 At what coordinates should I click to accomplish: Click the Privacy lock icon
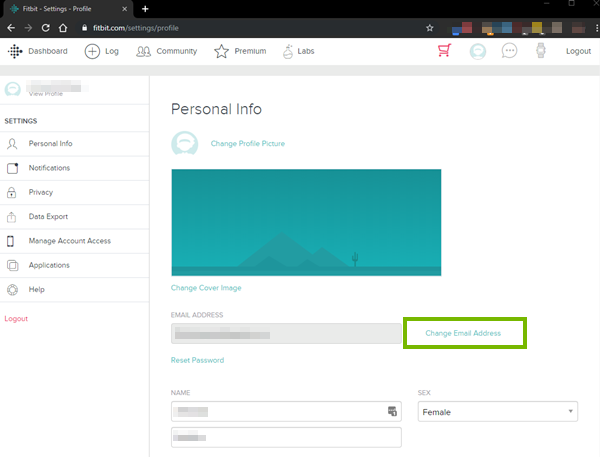11,192
